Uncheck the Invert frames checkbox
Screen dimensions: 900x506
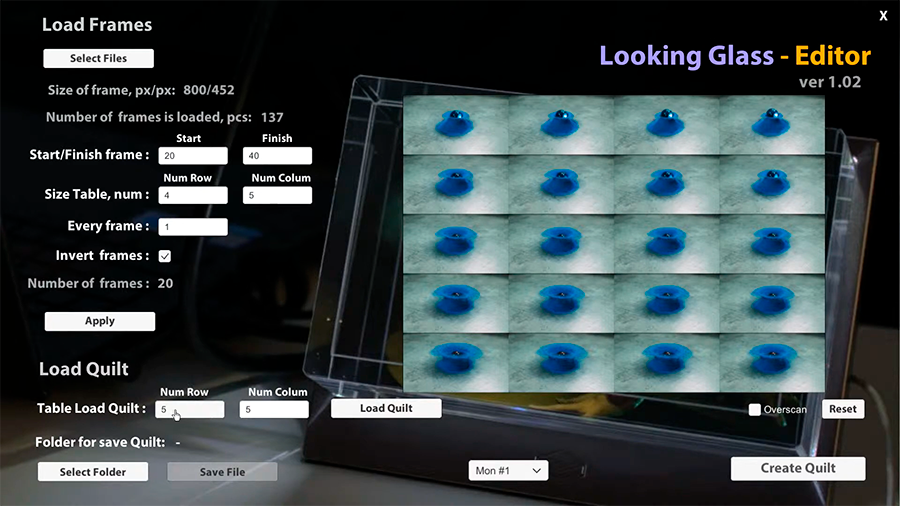(x=165, y=256)
